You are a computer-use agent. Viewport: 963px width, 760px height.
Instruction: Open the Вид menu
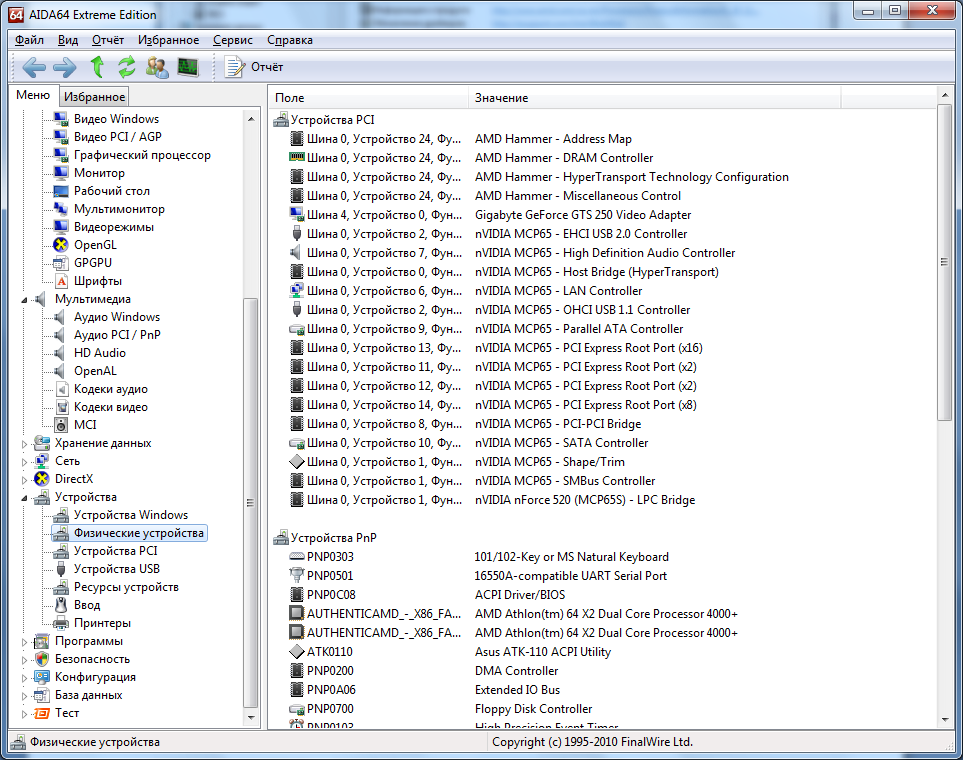tap(68, 40)
